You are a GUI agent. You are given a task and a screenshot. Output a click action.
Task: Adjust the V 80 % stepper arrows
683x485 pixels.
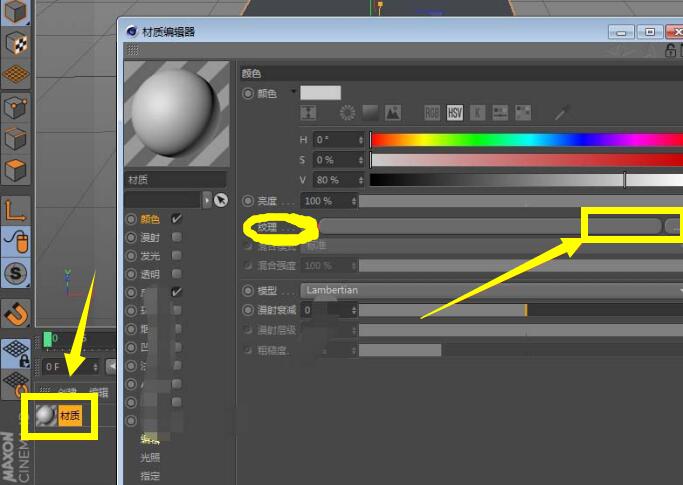[x=361, y=180]
